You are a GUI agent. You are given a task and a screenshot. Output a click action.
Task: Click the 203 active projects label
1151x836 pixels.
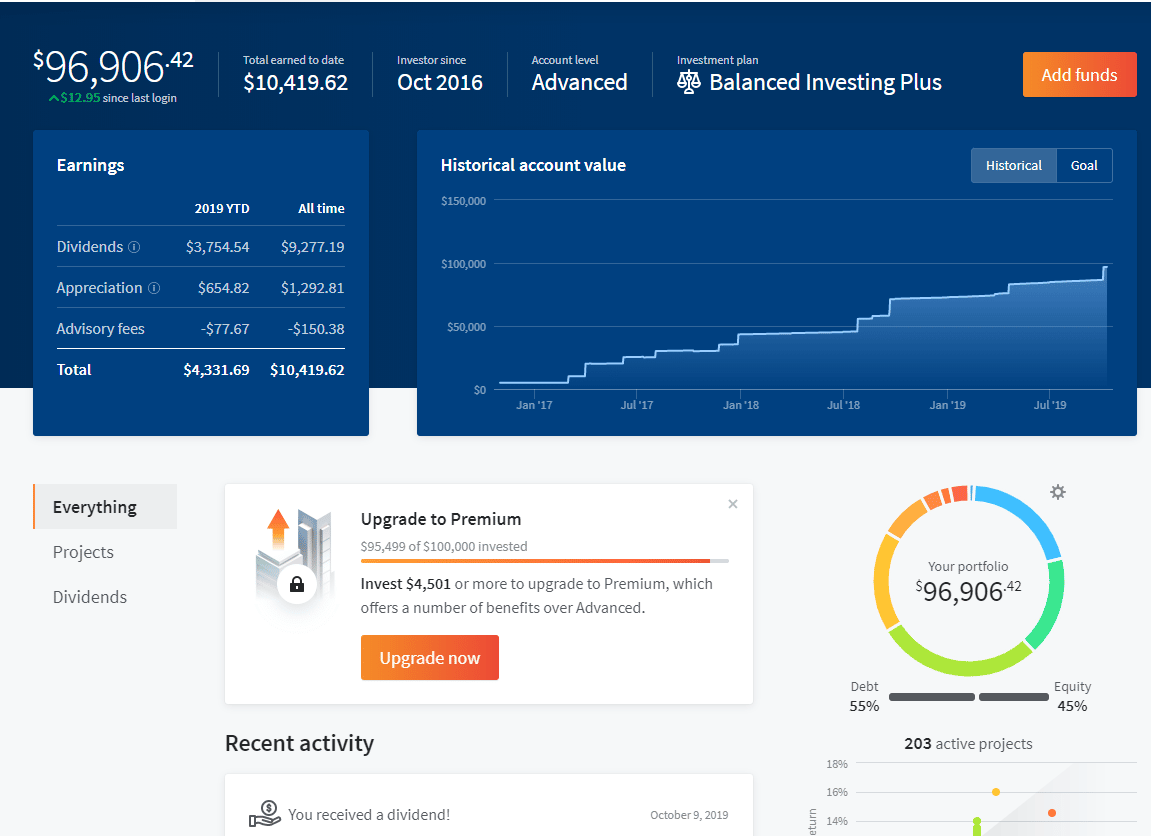(968, 744)
